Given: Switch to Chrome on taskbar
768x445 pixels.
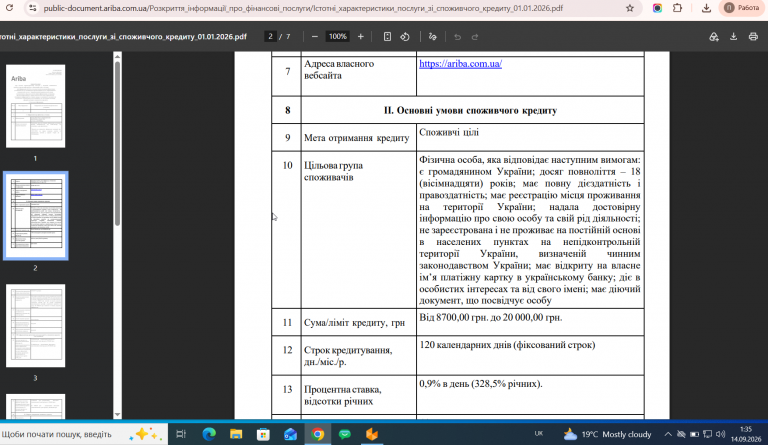Looking at the screenshot, I should click(317, 434).
